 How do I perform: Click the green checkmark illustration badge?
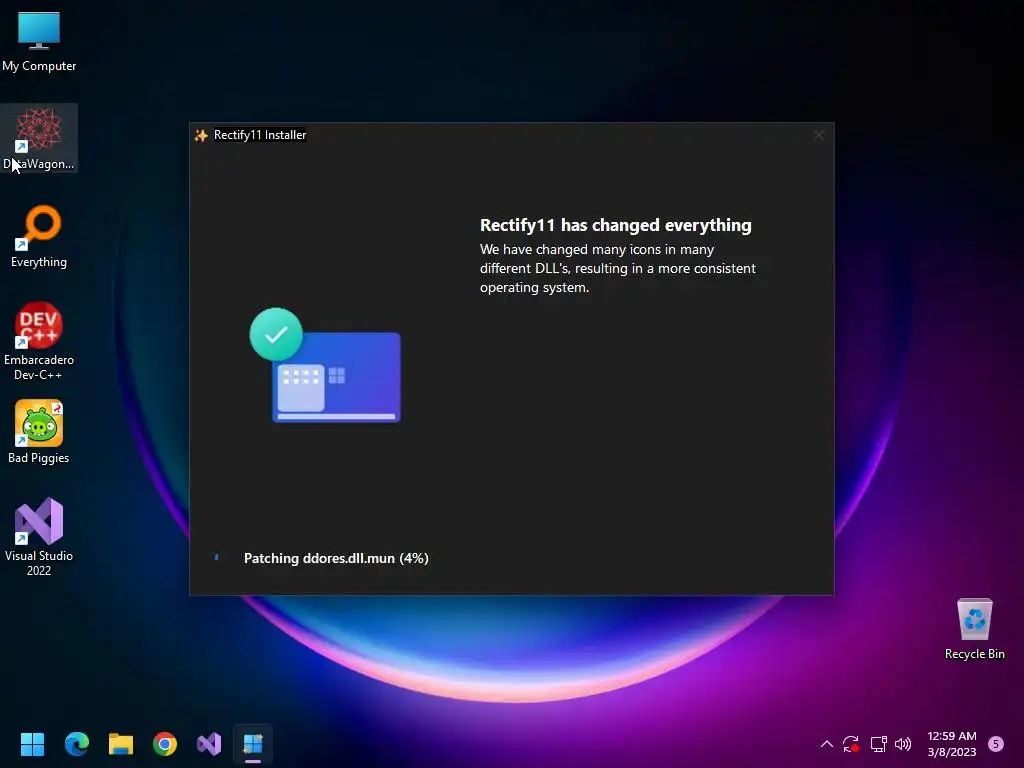[276, 334]
